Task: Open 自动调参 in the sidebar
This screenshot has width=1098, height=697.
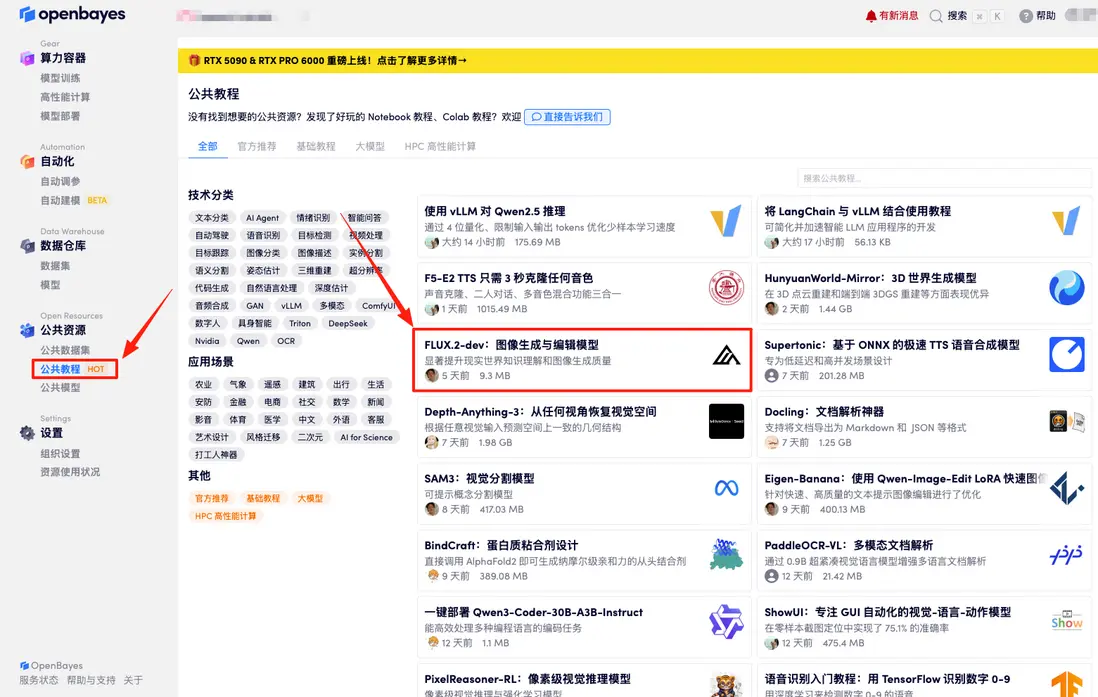Action: coord(60,181)
